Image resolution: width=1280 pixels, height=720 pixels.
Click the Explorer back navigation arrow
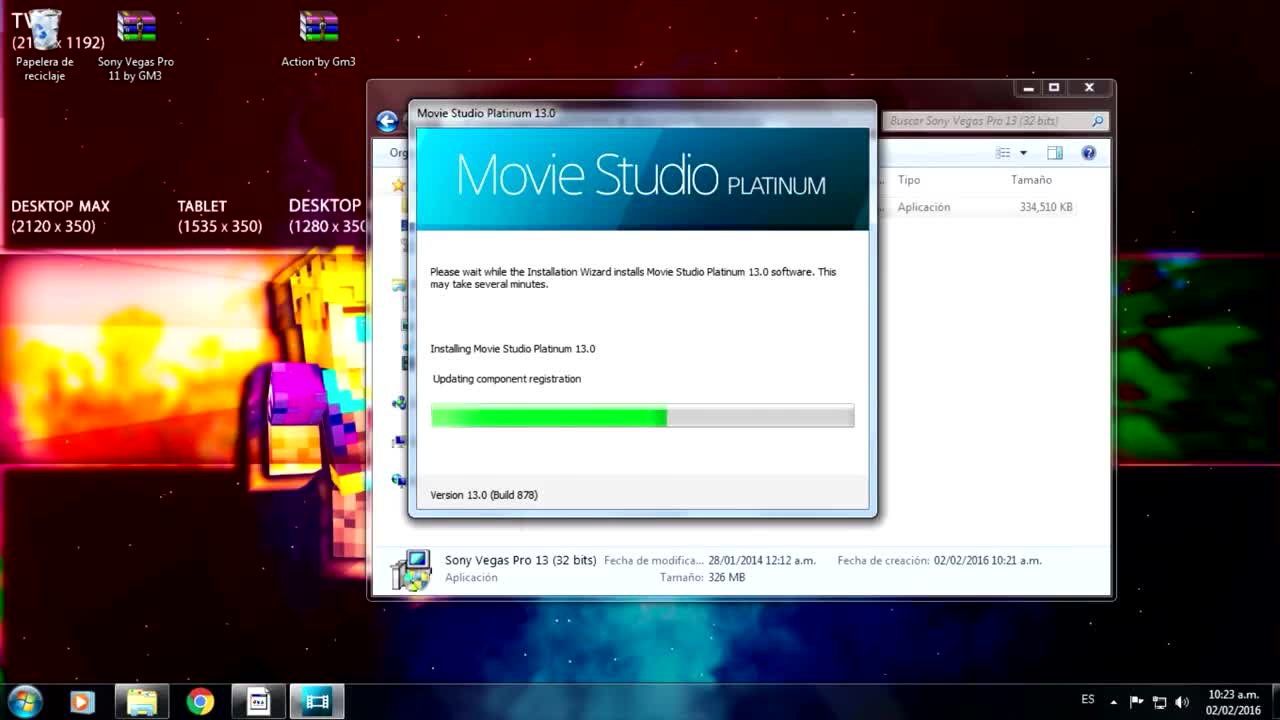(x=387, y=122)
